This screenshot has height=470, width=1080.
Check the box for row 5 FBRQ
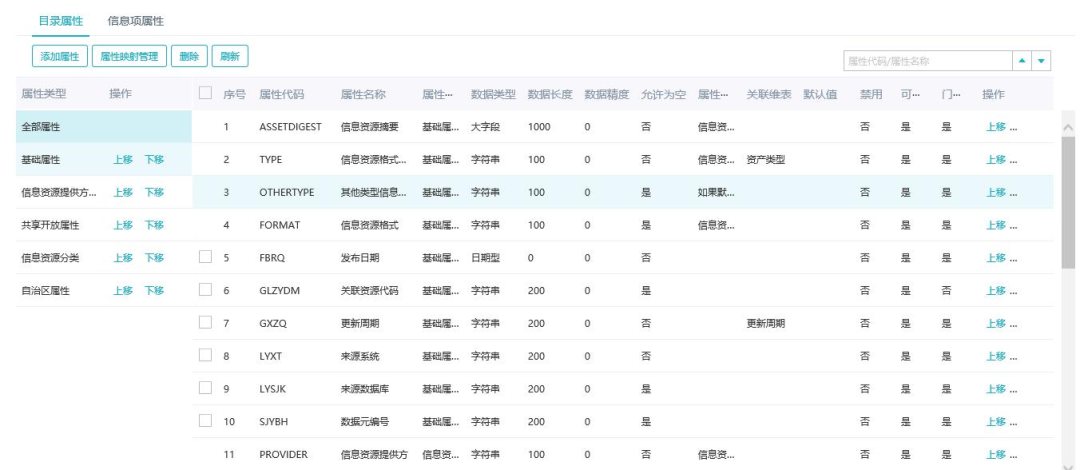pyautogui.click(x=206, y=257)
